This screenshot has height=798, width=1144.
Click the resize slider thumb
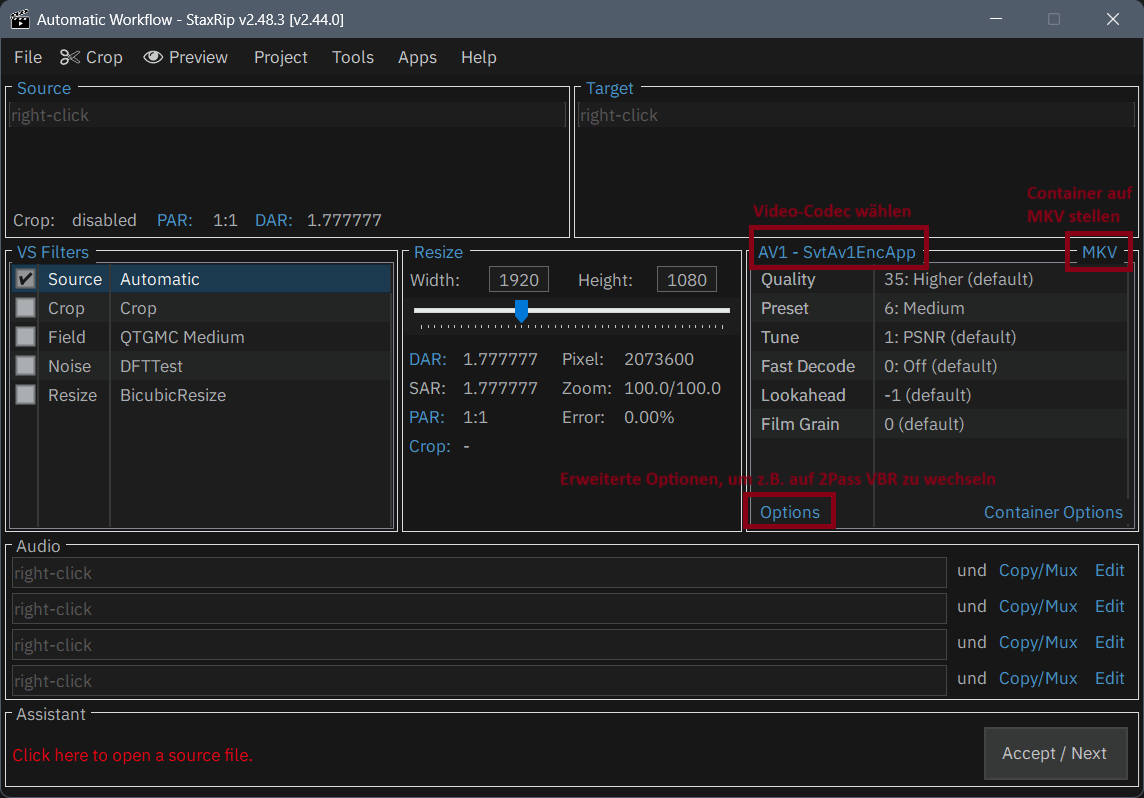click(521, 311)
